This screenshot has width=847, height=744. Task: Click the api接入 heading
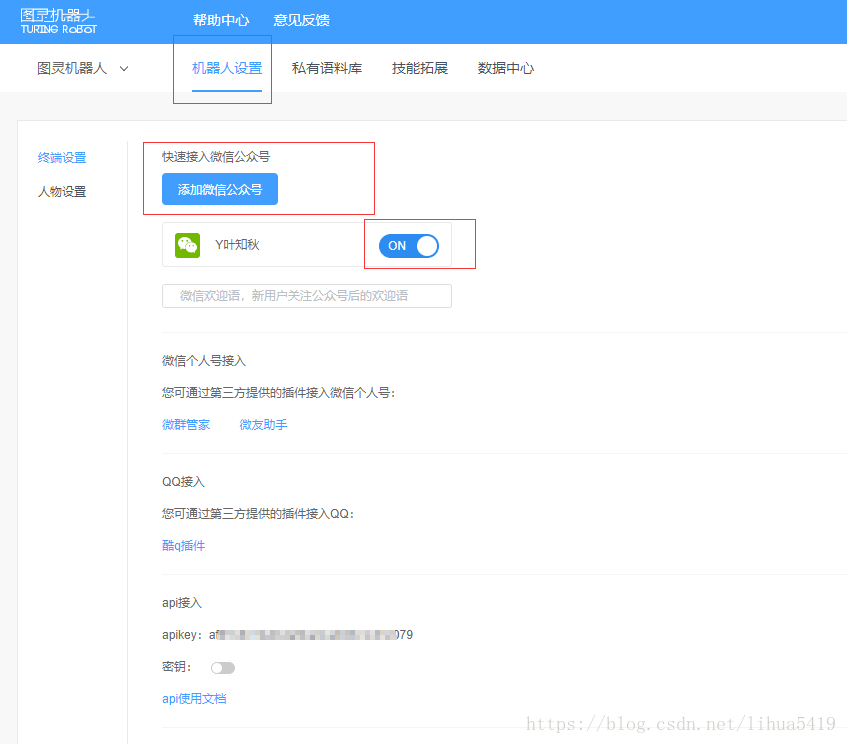coord(182,603)
